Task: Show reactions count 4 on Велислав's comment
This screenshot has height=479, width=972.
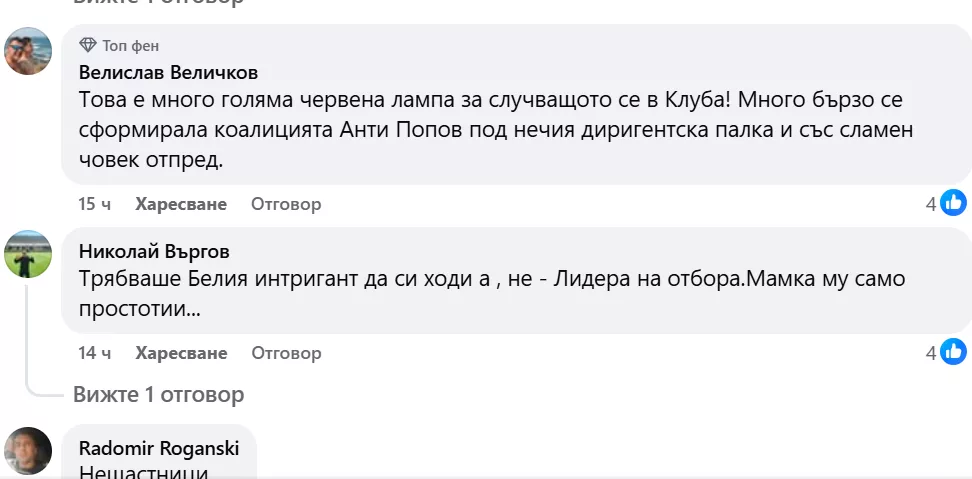Action: tap(930, 204)
